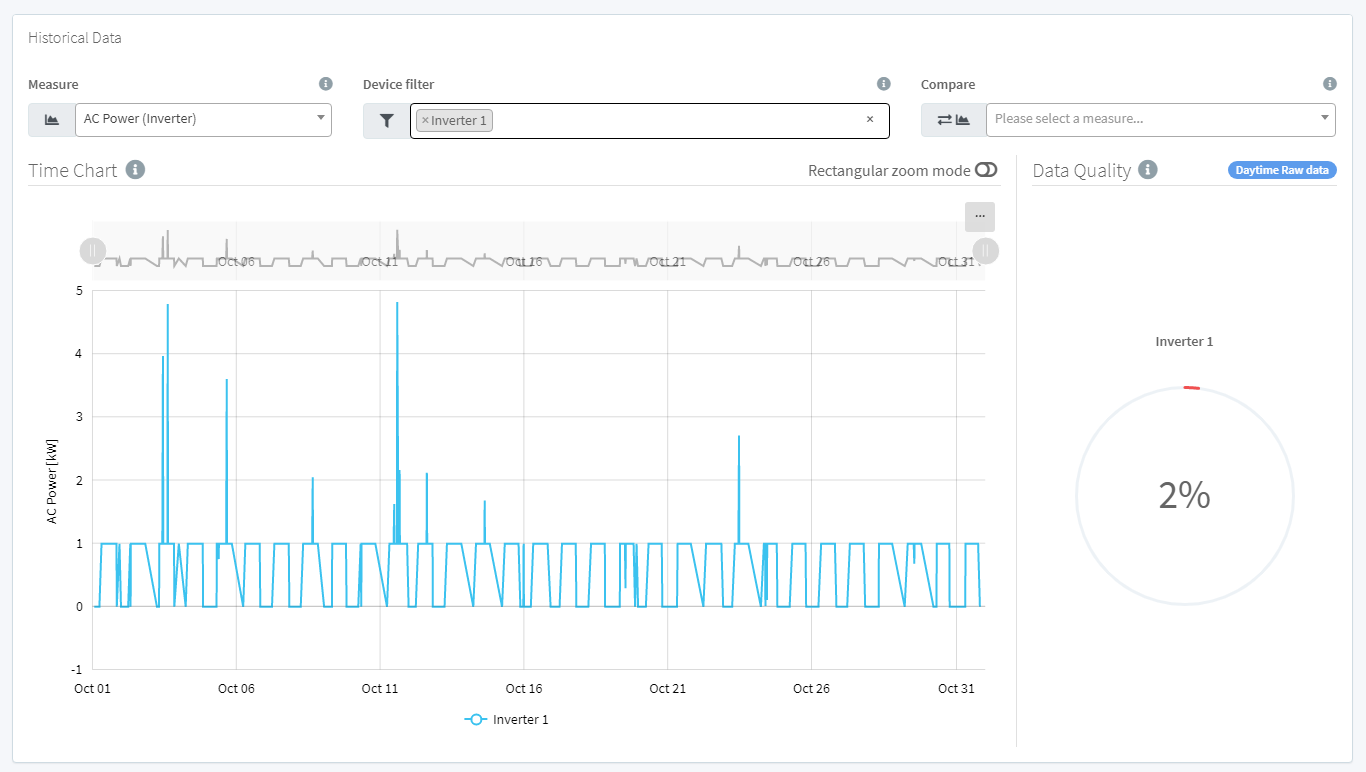The height and width of the screenshot is (772, 1366).
Task: Click the area chart icon beside Measure
Action: (51, 120)
